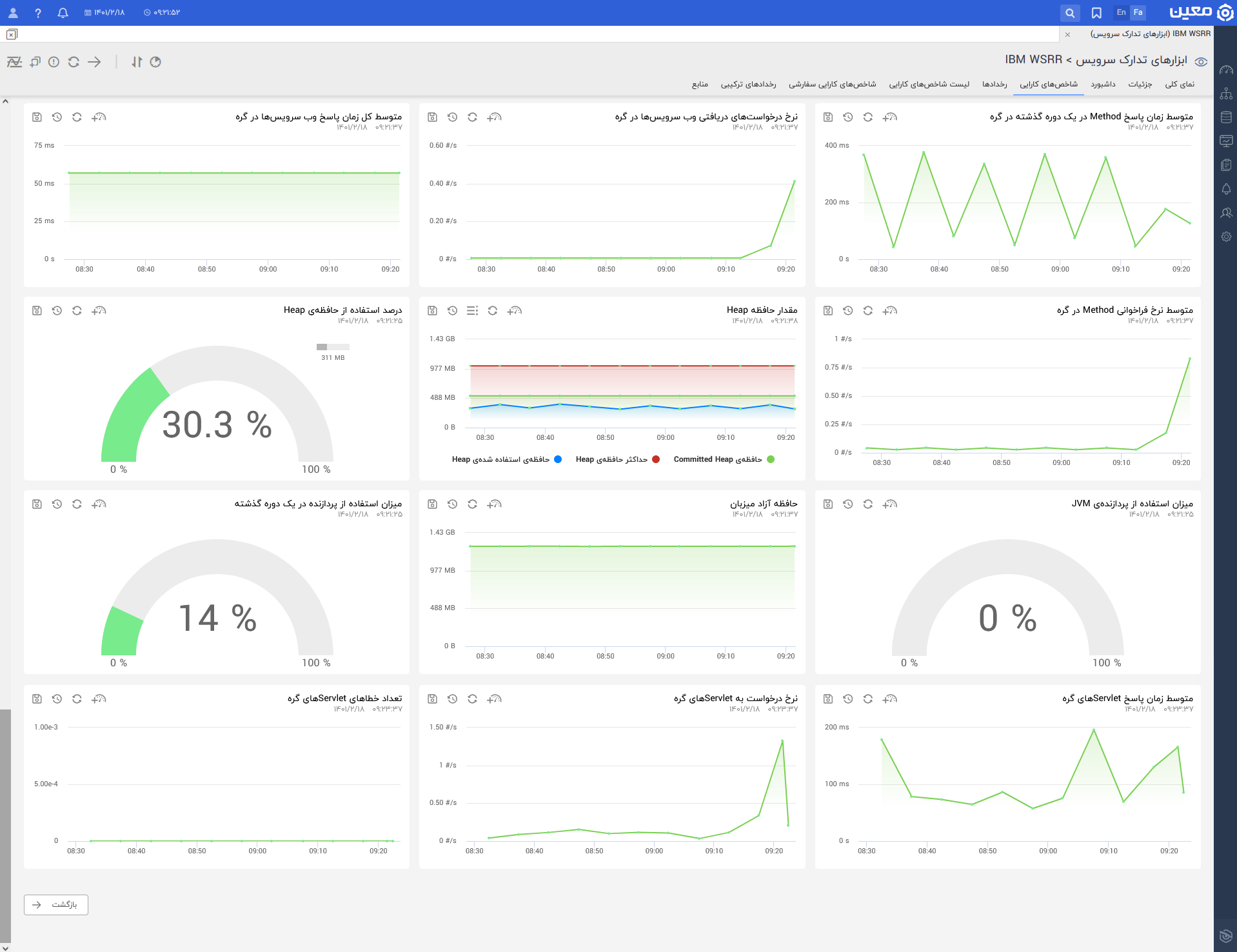Open the user profile icon
1237x952 pixels.
pos(13,12)
